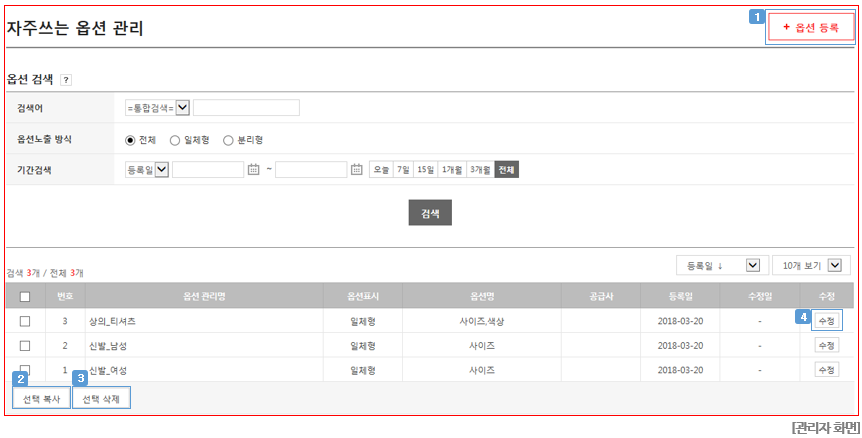
Task: Open the 10개 보기 page size dropdown
Action: click(812, 265)
